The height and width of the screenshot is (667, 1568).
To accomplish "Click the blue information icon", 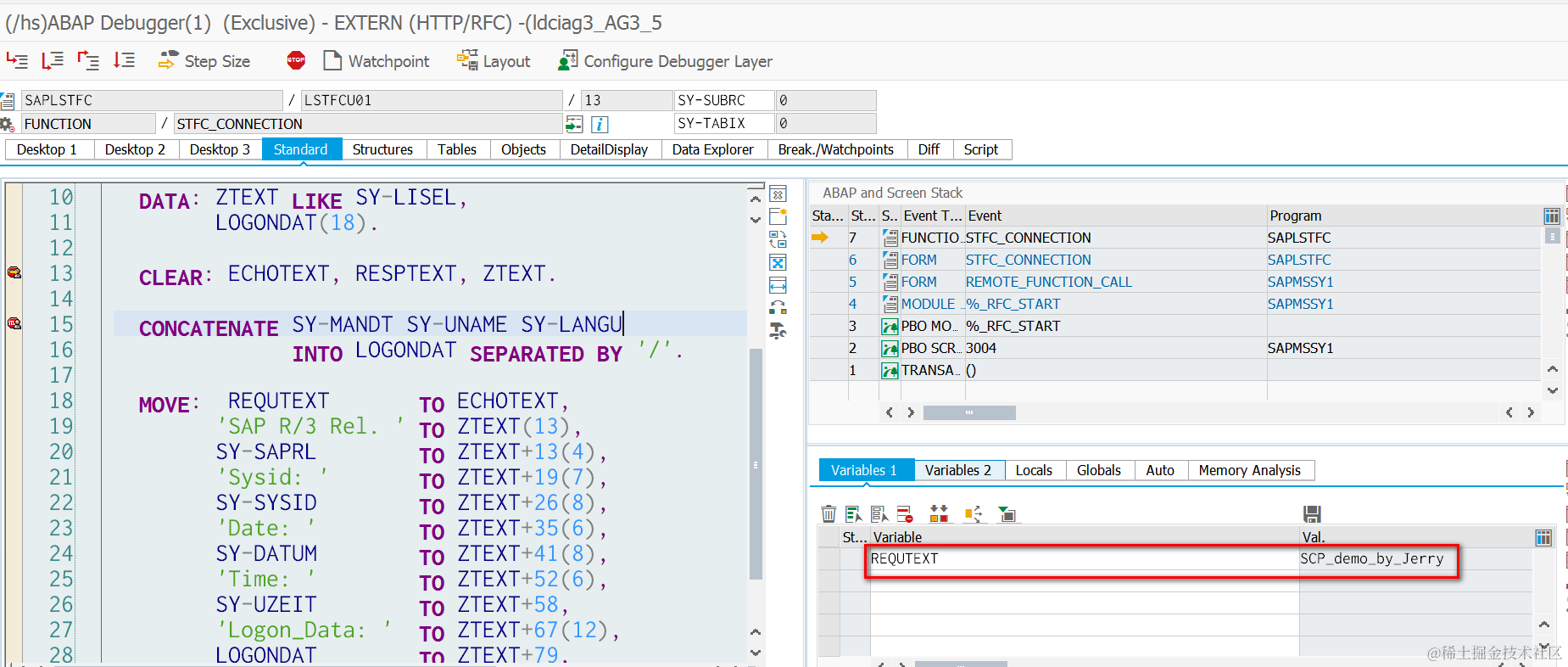I will click(599, 125).
